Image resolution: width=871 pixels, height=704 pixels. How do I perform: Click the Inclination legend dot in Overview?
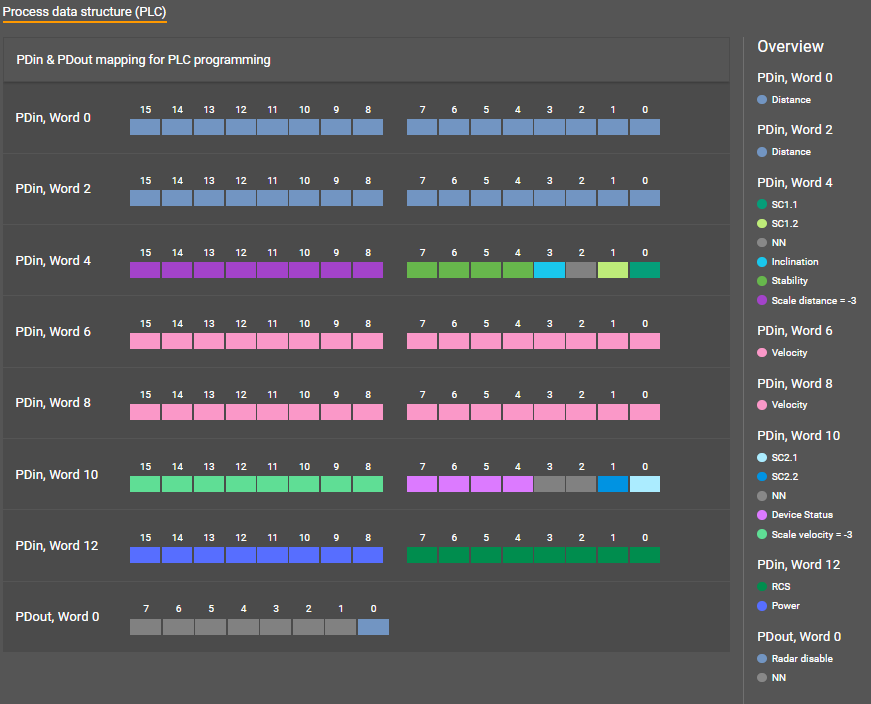(762, 262)
